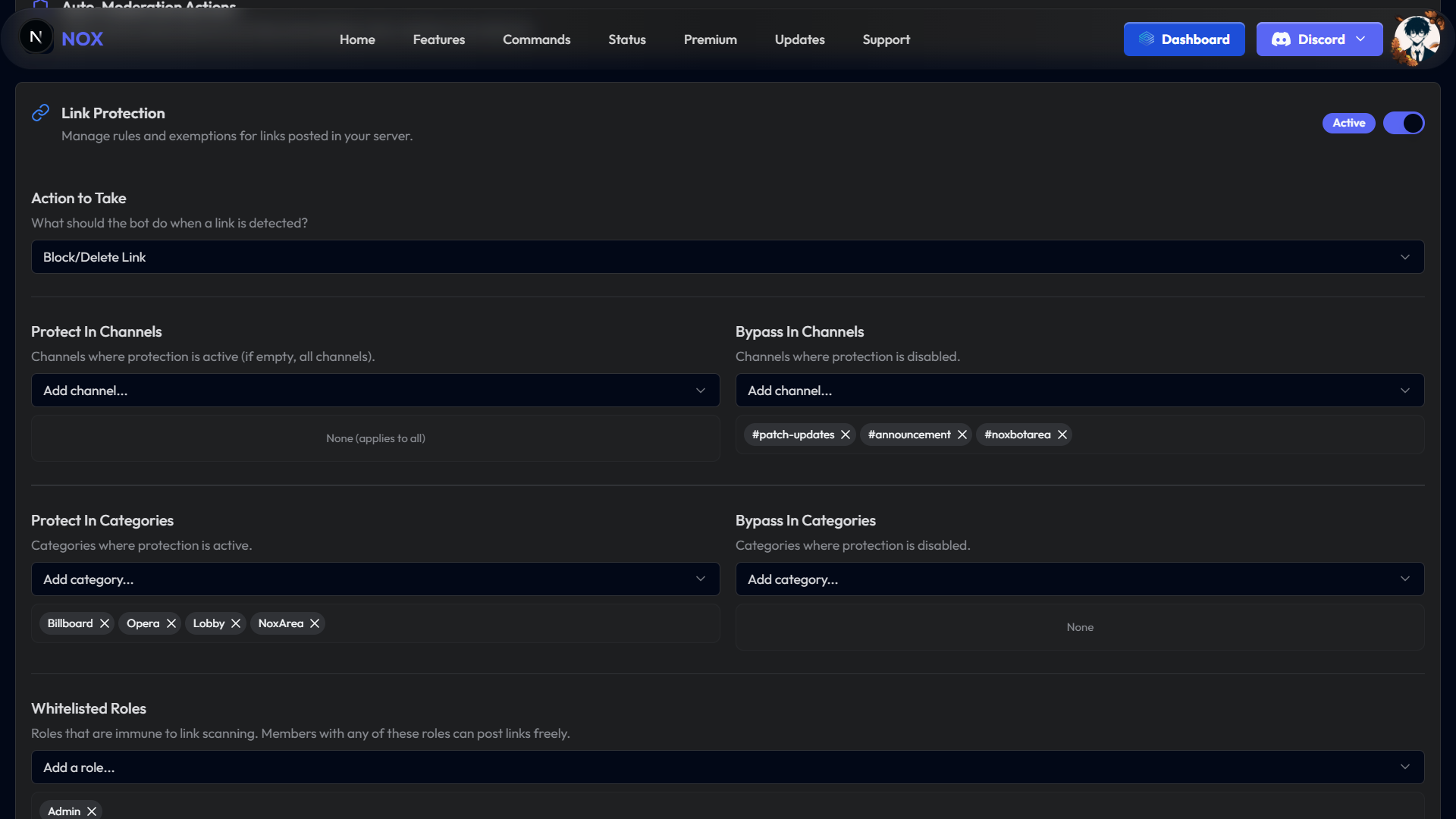Click the NOX brand name link
This screenshot has height=819, width=1456.
[82, 39]
